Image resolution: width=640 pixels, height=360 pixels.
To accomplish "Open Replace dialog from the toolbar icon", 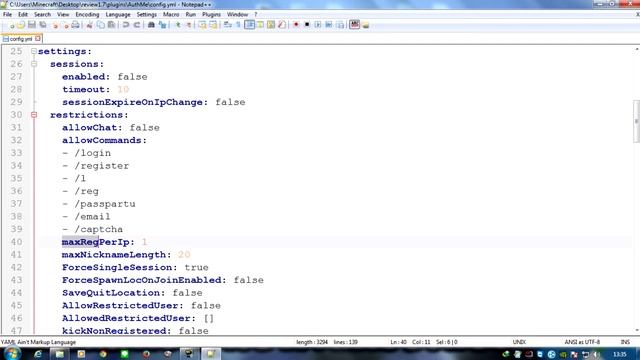I will pos(162,25).
